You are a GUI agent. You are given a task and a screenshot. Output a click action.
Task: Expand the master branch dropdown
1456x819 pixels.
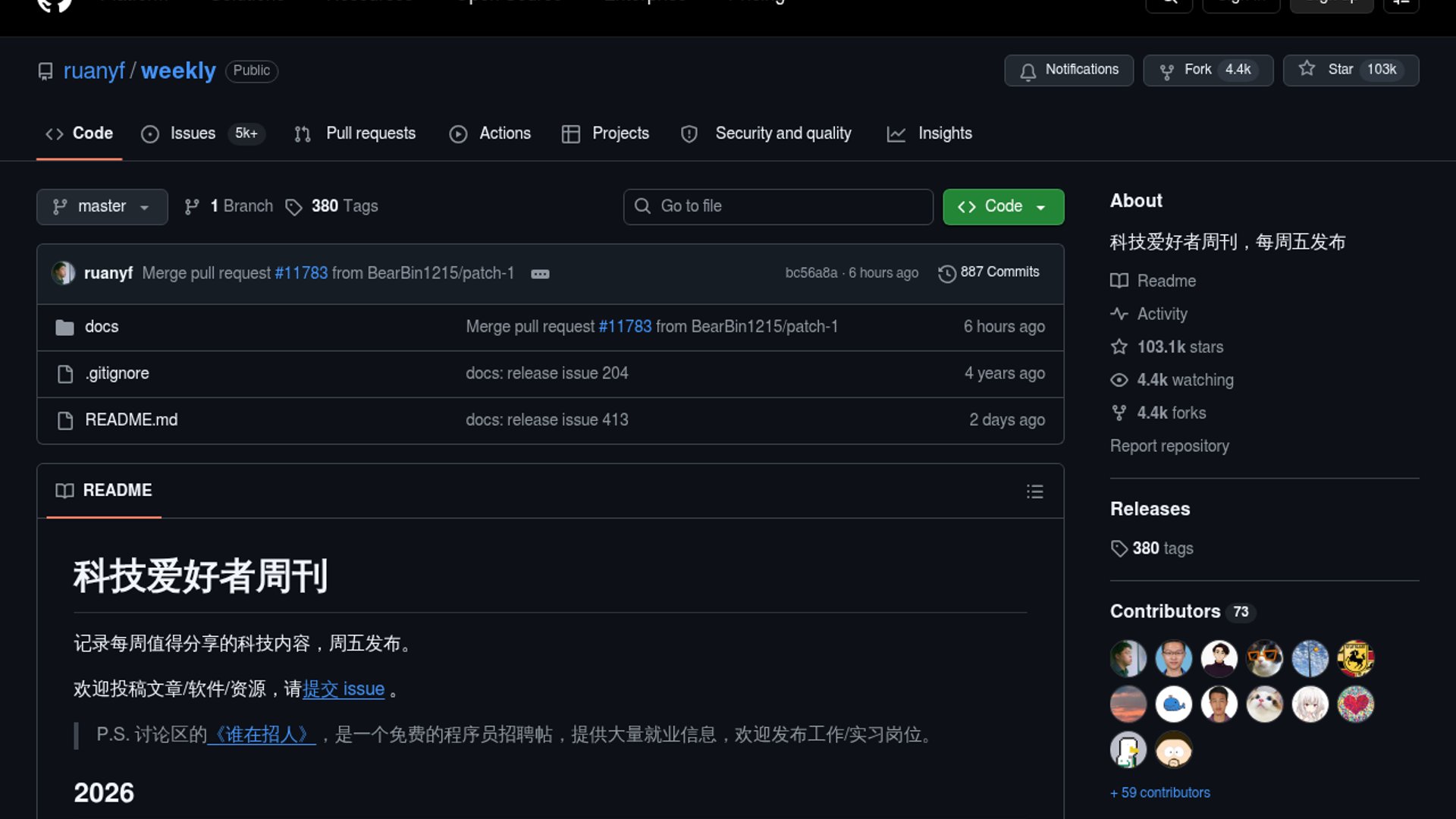click(102, 206)
